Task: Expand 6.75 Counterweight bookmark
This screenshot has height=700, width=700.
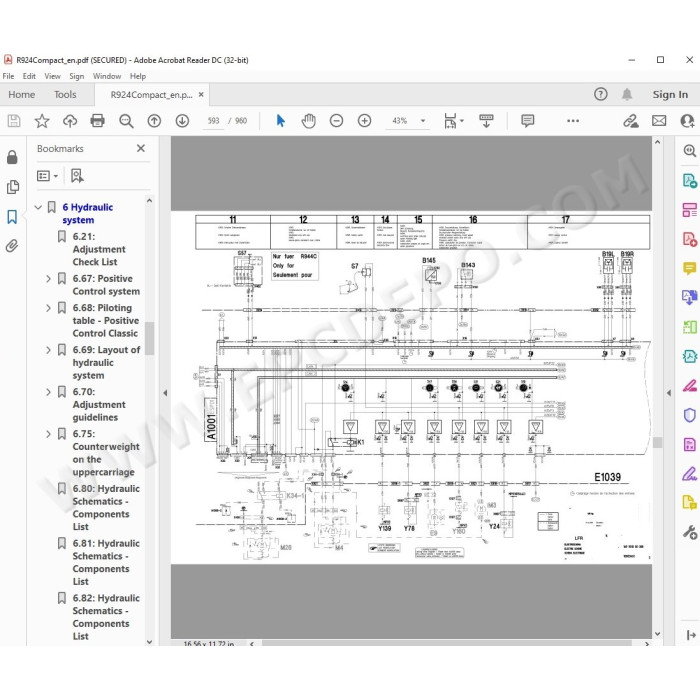Action: pyautogui.click(x=48, y=434)
